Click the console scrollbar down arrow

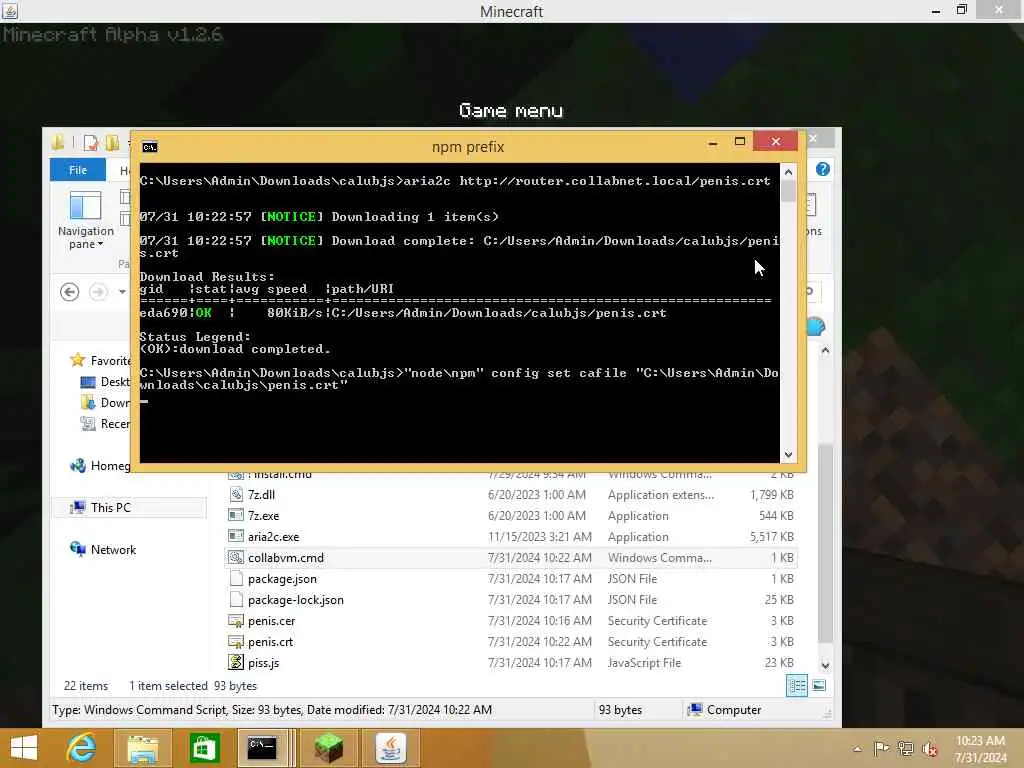pos(788,455)
